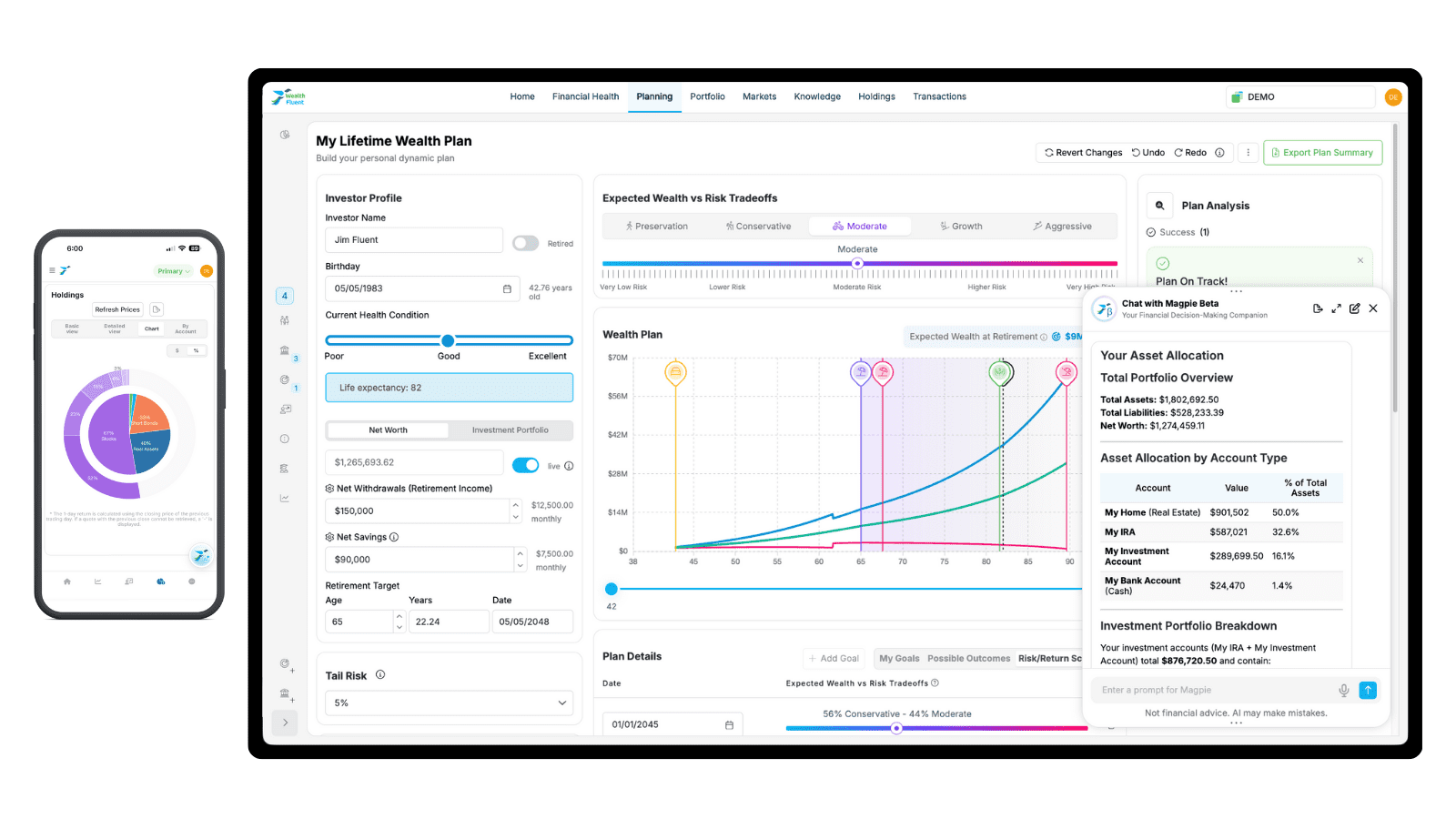Open the Tail Risk 5% dropdown

coord(449,703)
